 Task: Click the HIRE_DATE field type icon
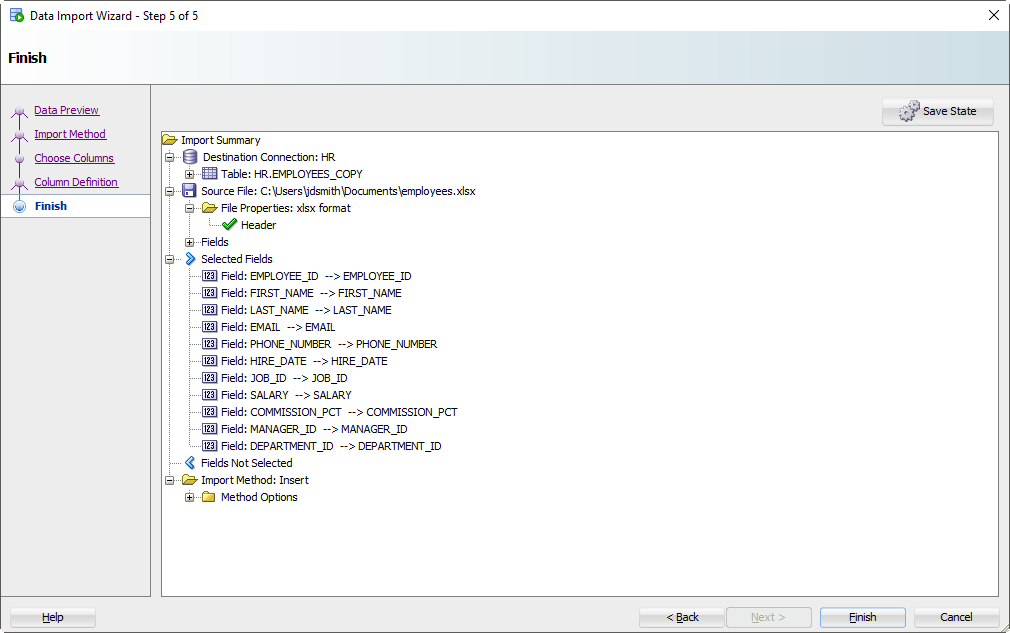[209, 361]
